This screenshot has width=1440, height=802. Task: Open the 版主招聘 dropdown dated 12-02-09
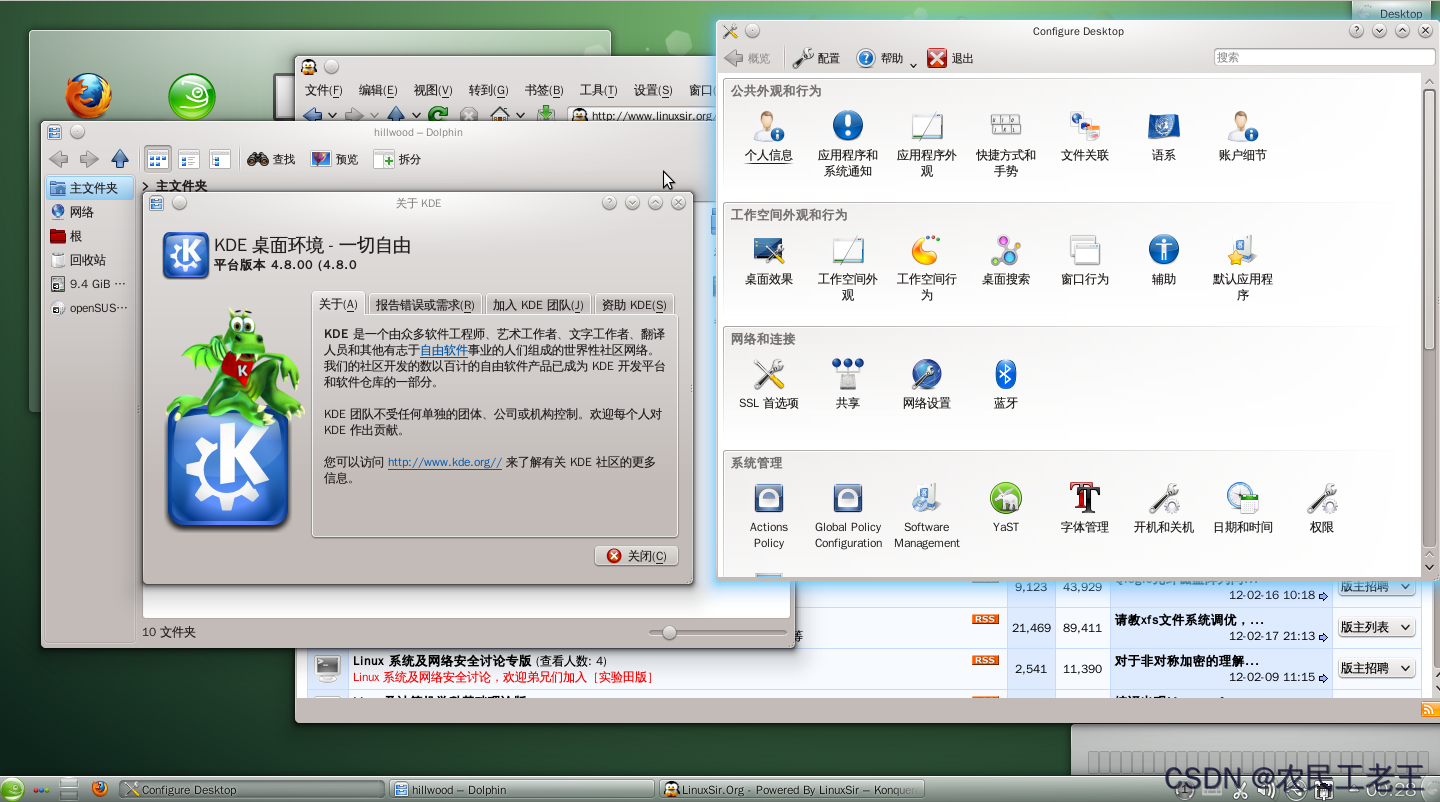(1377, 668)
